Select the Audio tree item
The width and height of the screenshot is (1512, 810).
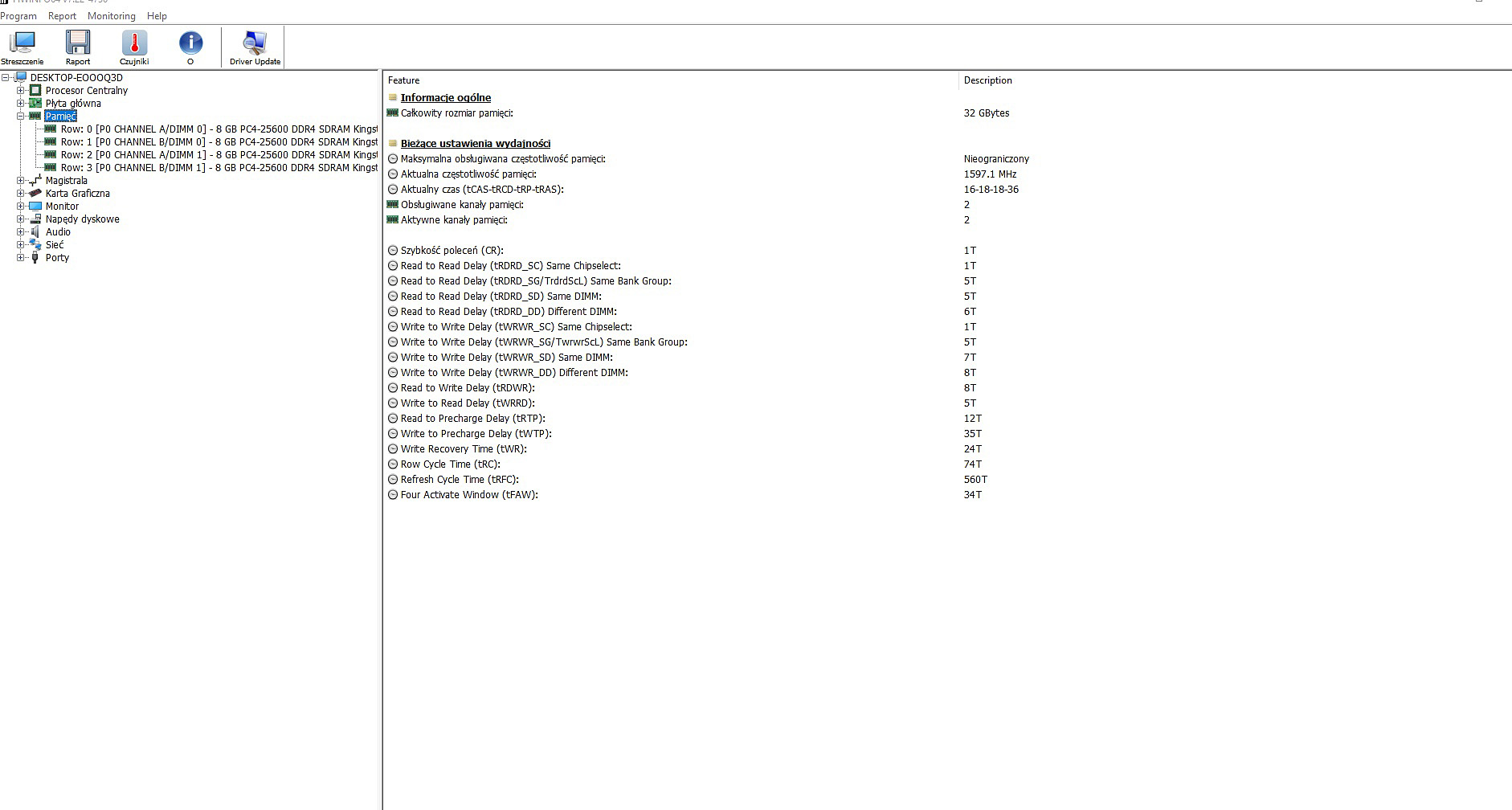[x=58, y=232]
